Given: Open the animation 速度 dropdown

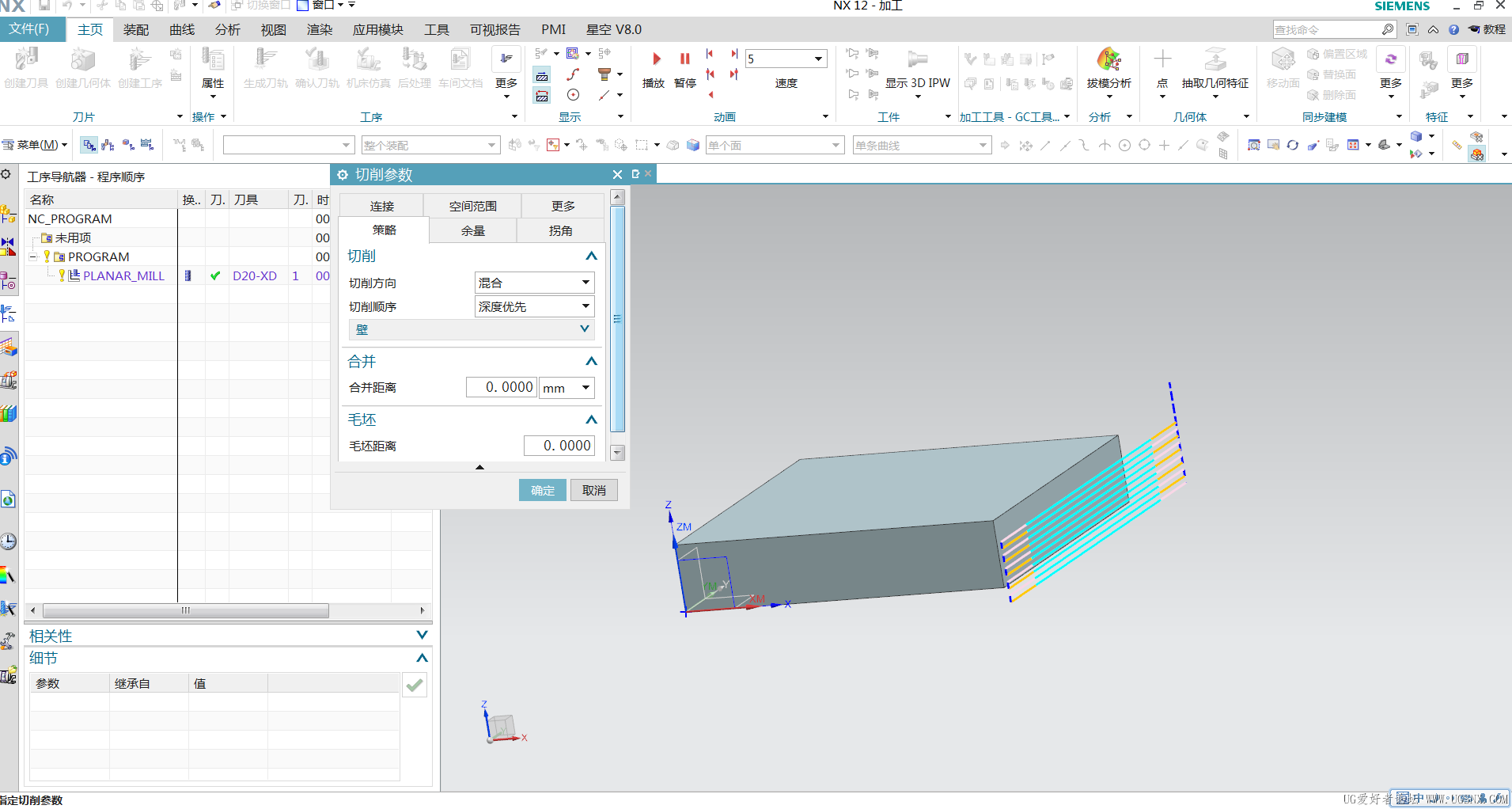Looking at the screenshot, I should click(x=818, y=59).
